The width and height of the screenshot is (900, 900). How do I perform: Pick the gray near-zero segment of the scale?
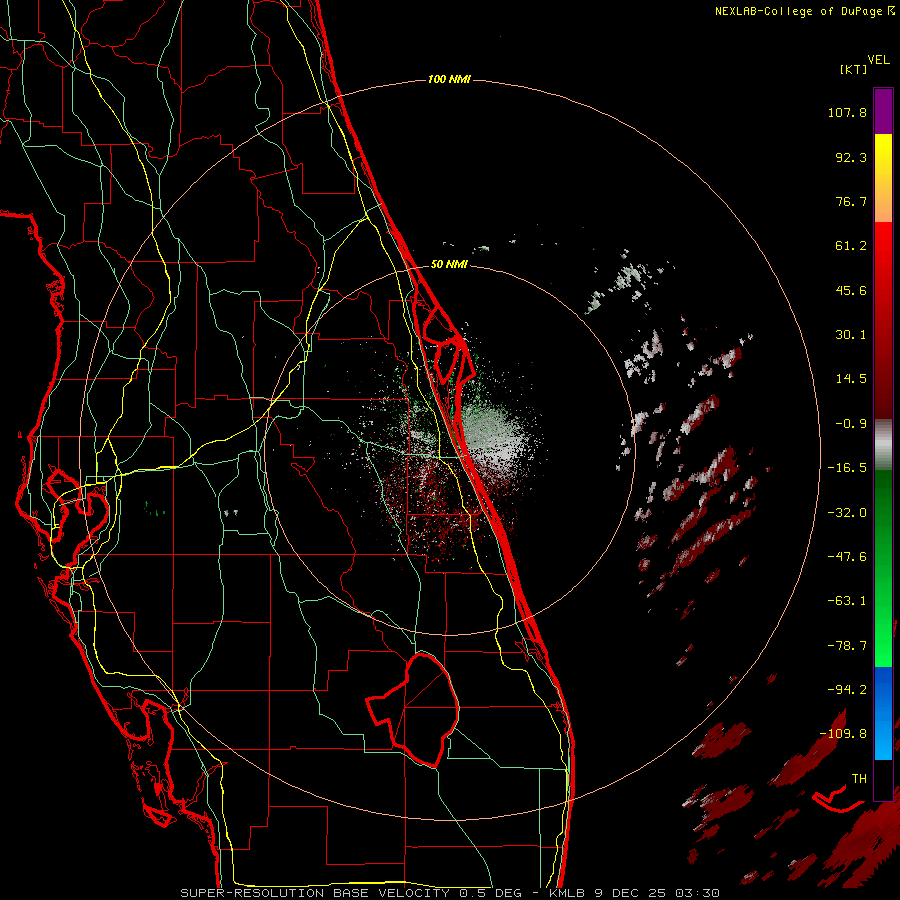click(x=883, y=445)
